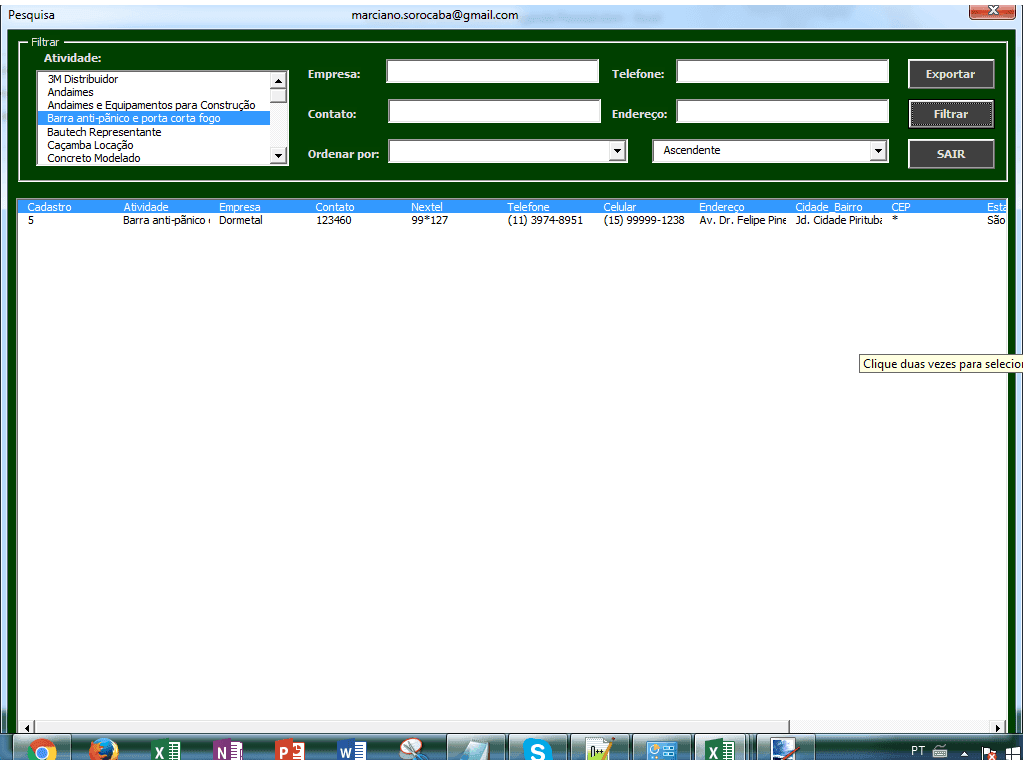Screen dimensions: 1023x760
Task: Click the Exportar button
Action: point(950,74)
